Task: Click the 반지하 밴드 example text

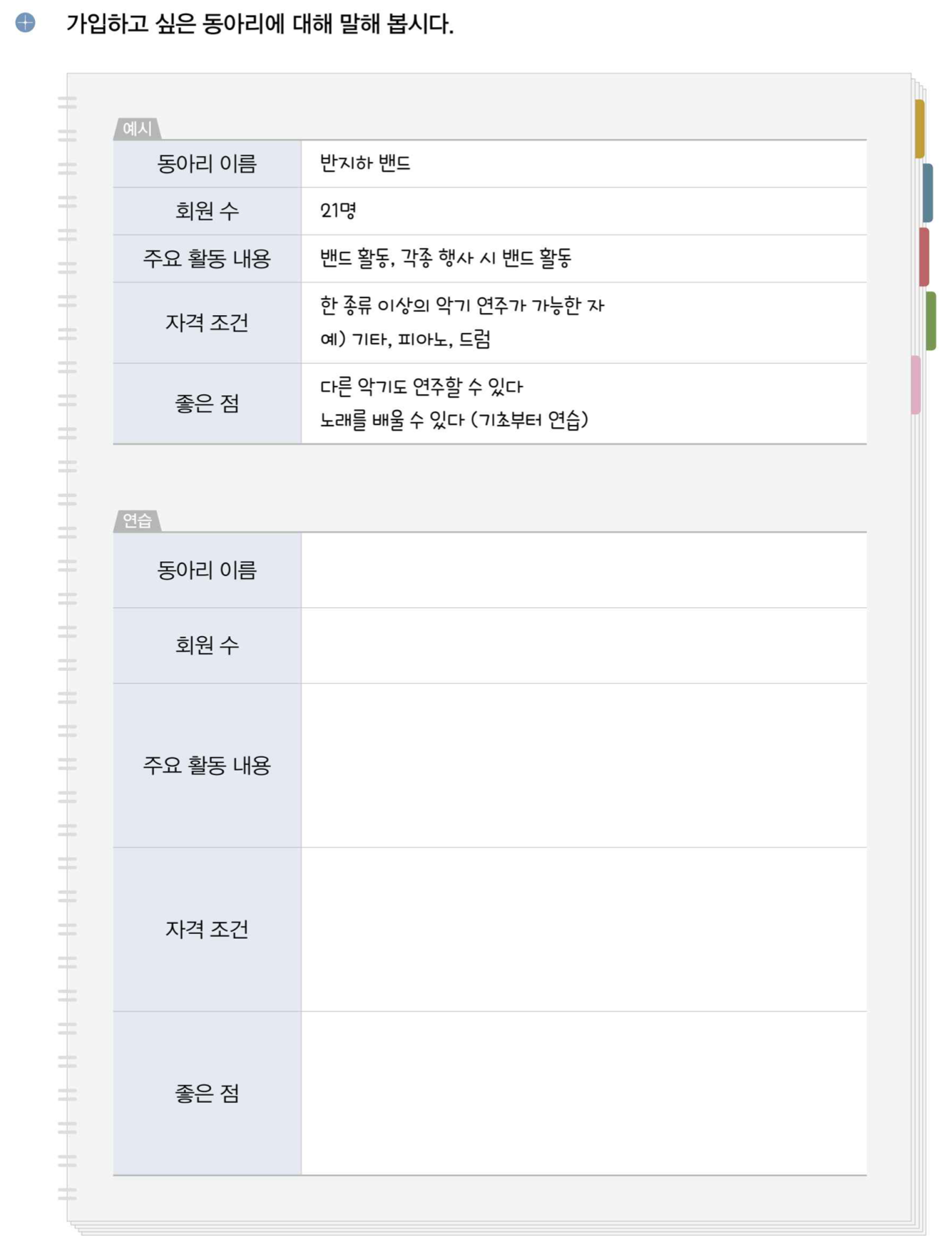Action: (x=365, y=163)
